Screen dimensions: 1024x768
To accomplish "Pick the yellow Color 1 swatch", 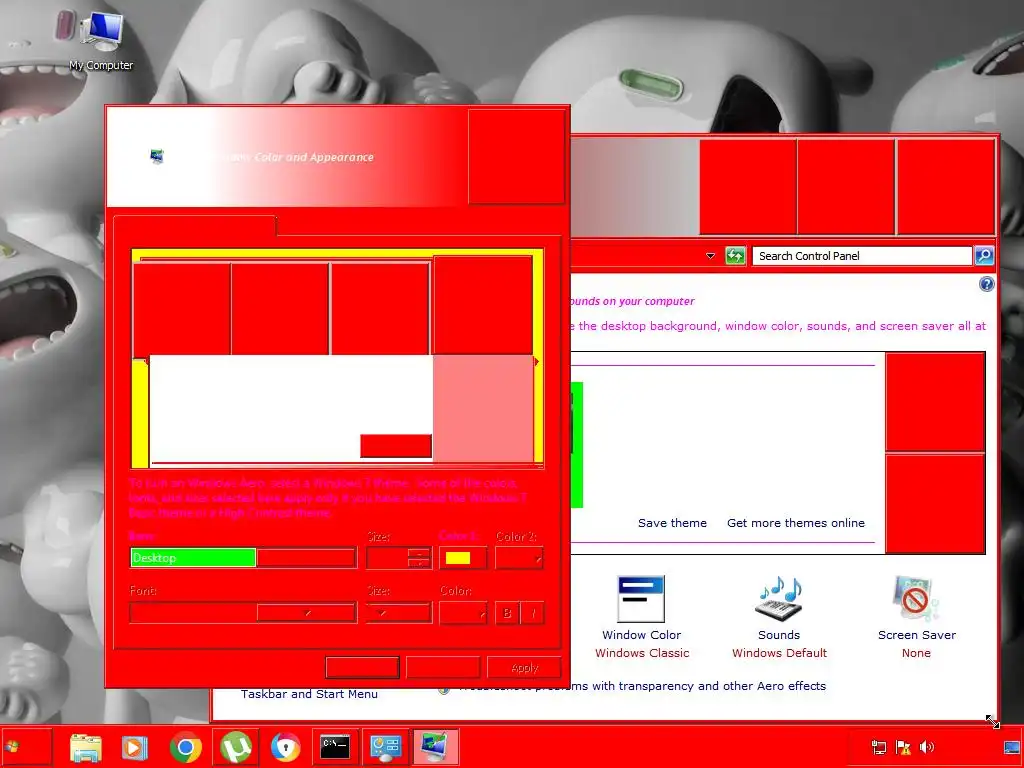I will click(463, 558).
